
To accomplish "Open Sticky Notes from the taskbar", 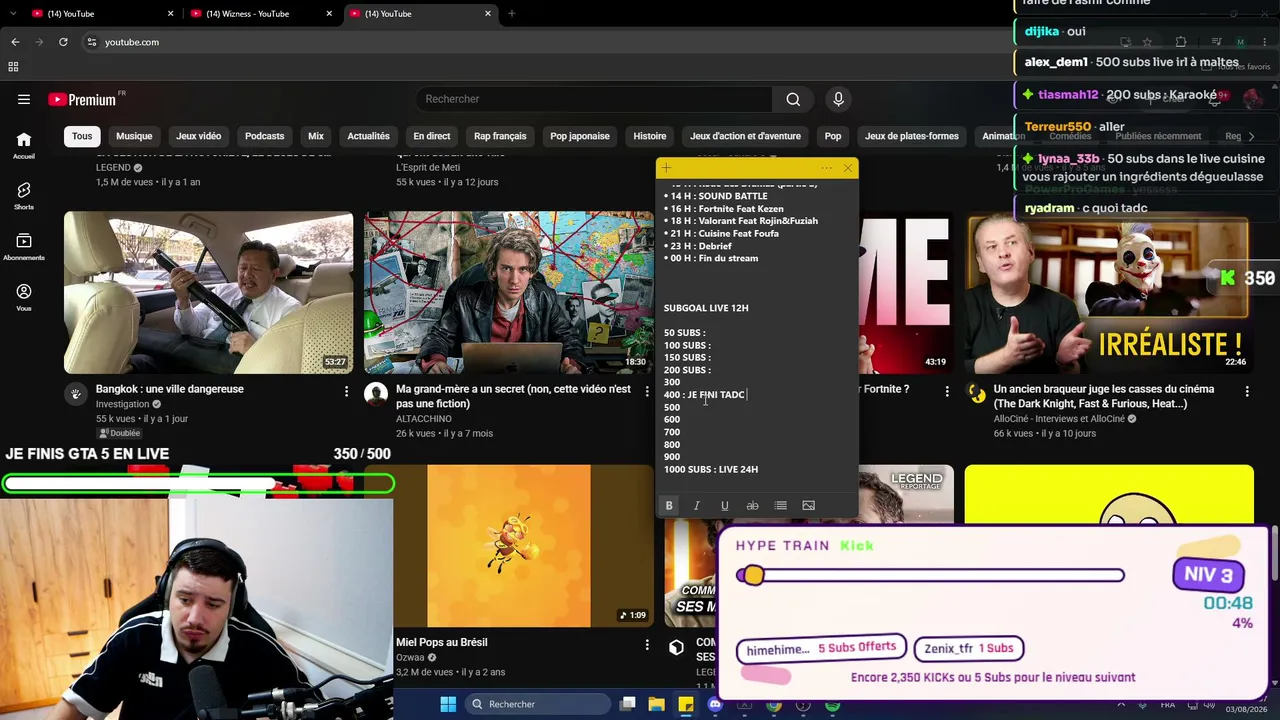I will (x=686, y=704).
